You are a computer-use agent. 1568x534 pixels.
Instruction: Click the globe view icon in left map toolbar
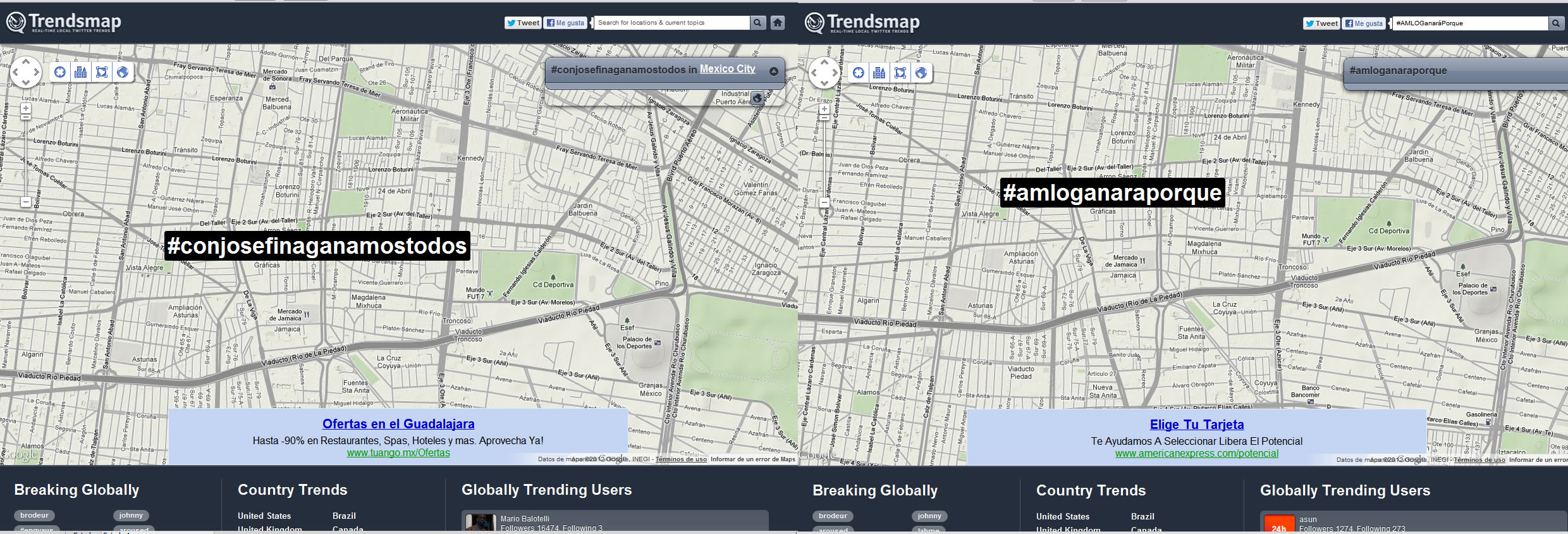[x=123, y=72]
